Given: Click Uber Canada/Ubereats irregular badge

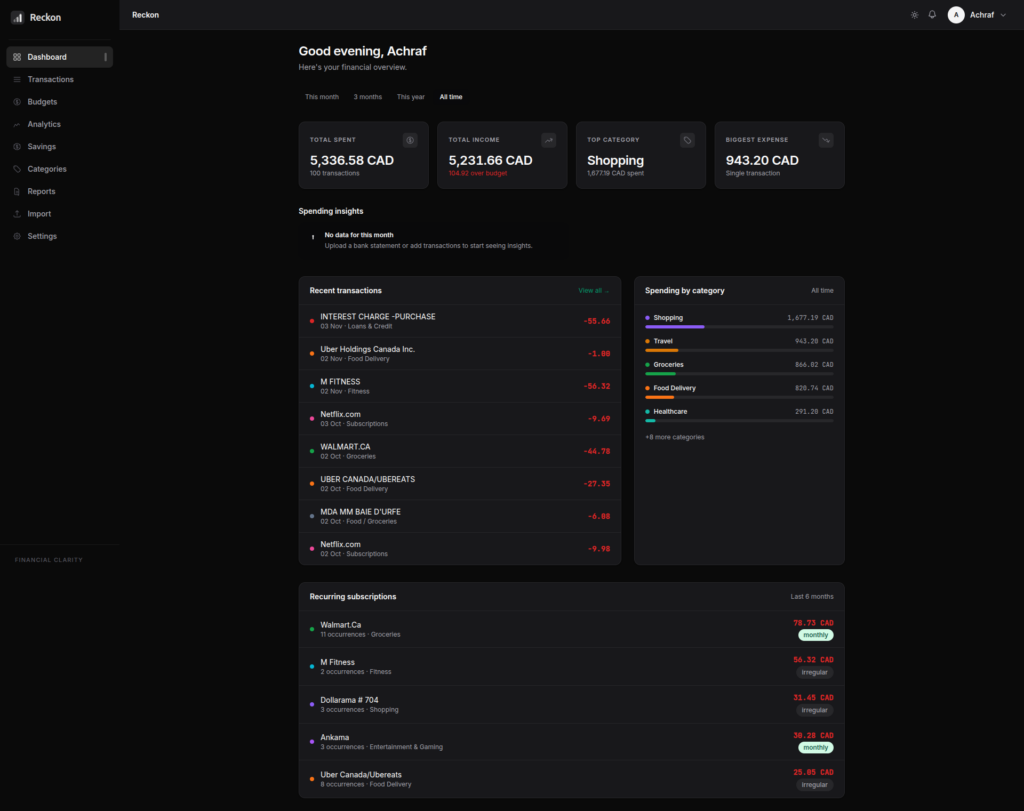Looking at the screenshot, I should pos(814,785).
